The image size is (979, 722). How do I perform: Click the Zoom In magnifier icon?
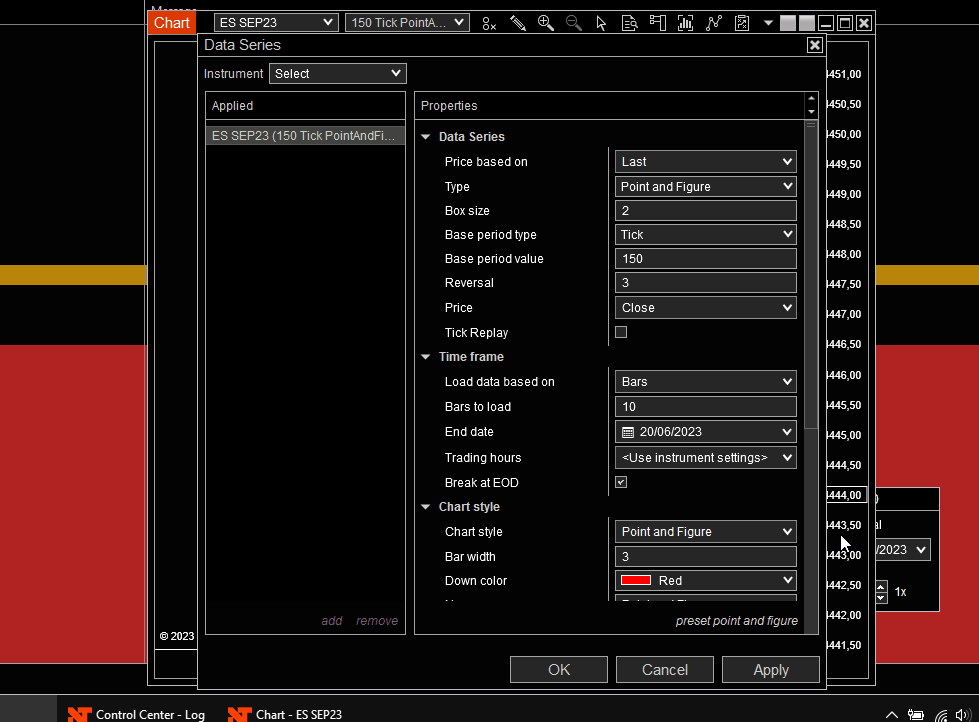(545, 23)
